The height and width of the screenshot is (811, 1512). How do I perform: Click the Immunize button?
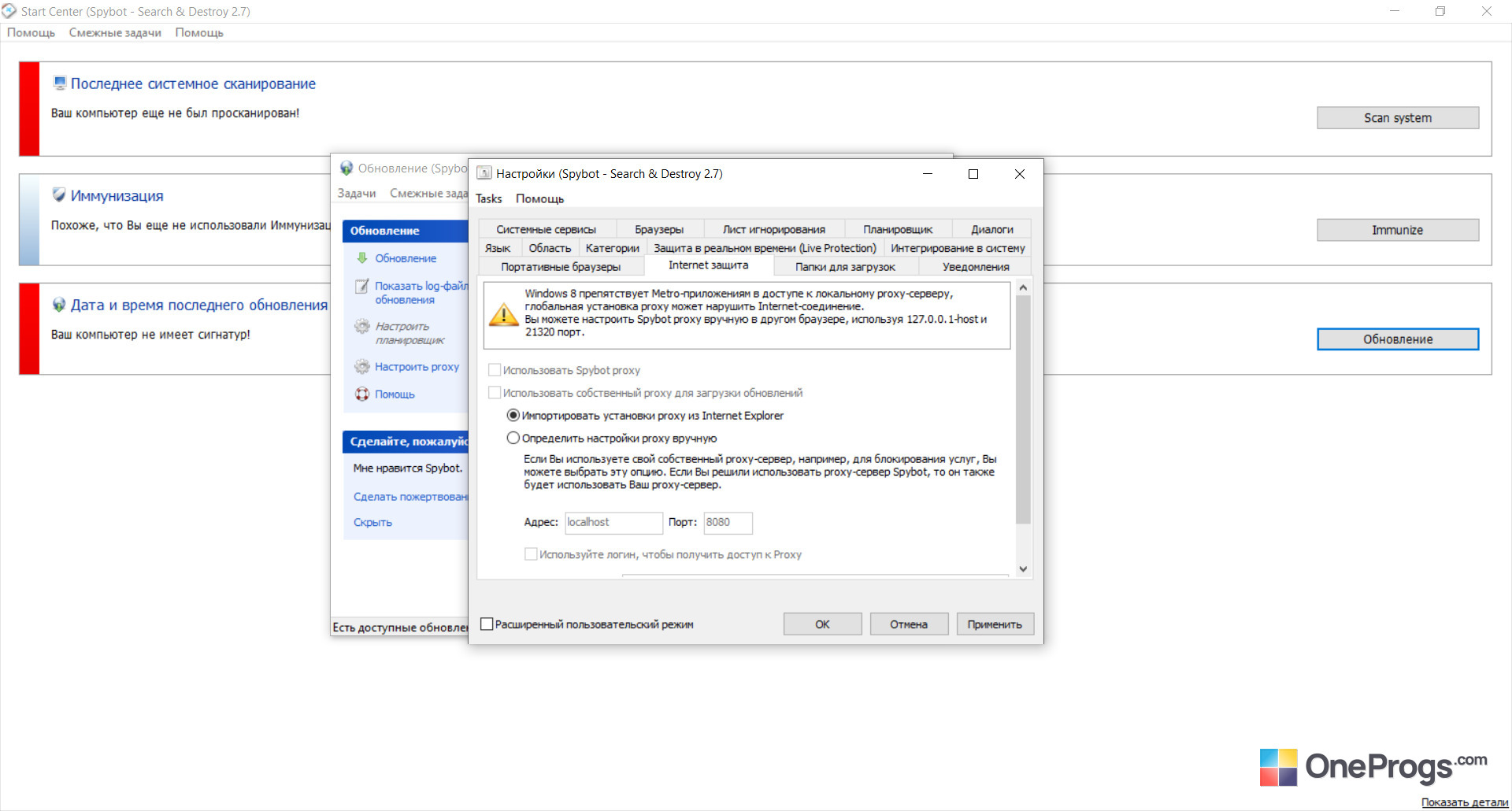point(1398,230)
